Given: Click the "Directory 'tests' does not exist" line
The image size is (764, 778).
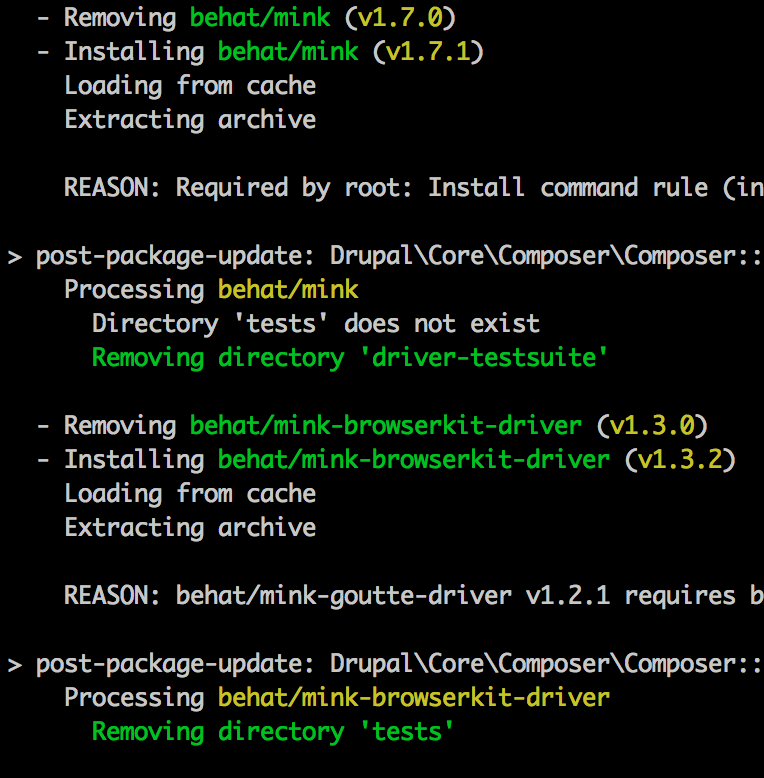Looking at the screenshot, I should (x=316, y=323).
